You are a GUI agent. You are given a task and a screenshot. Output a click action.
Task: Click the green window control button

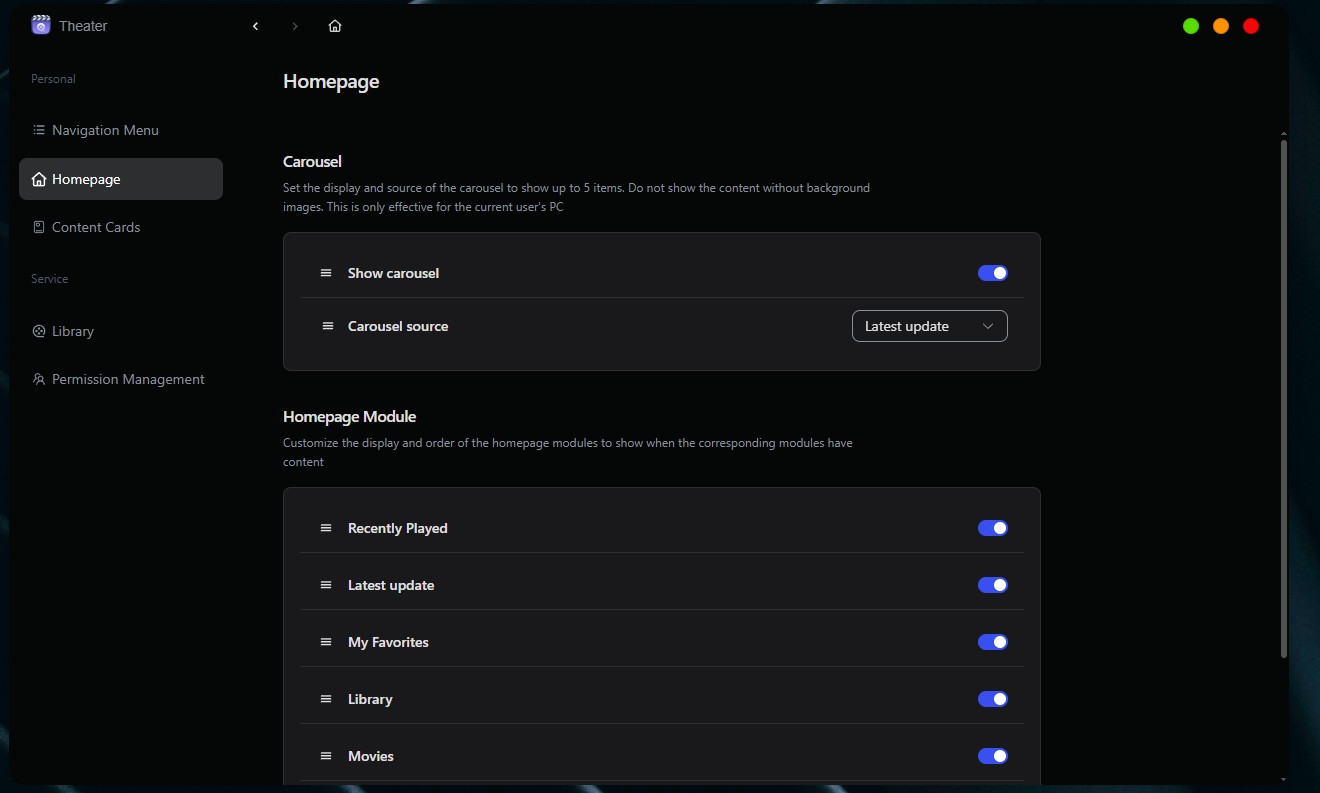[x=1191, y=26]
